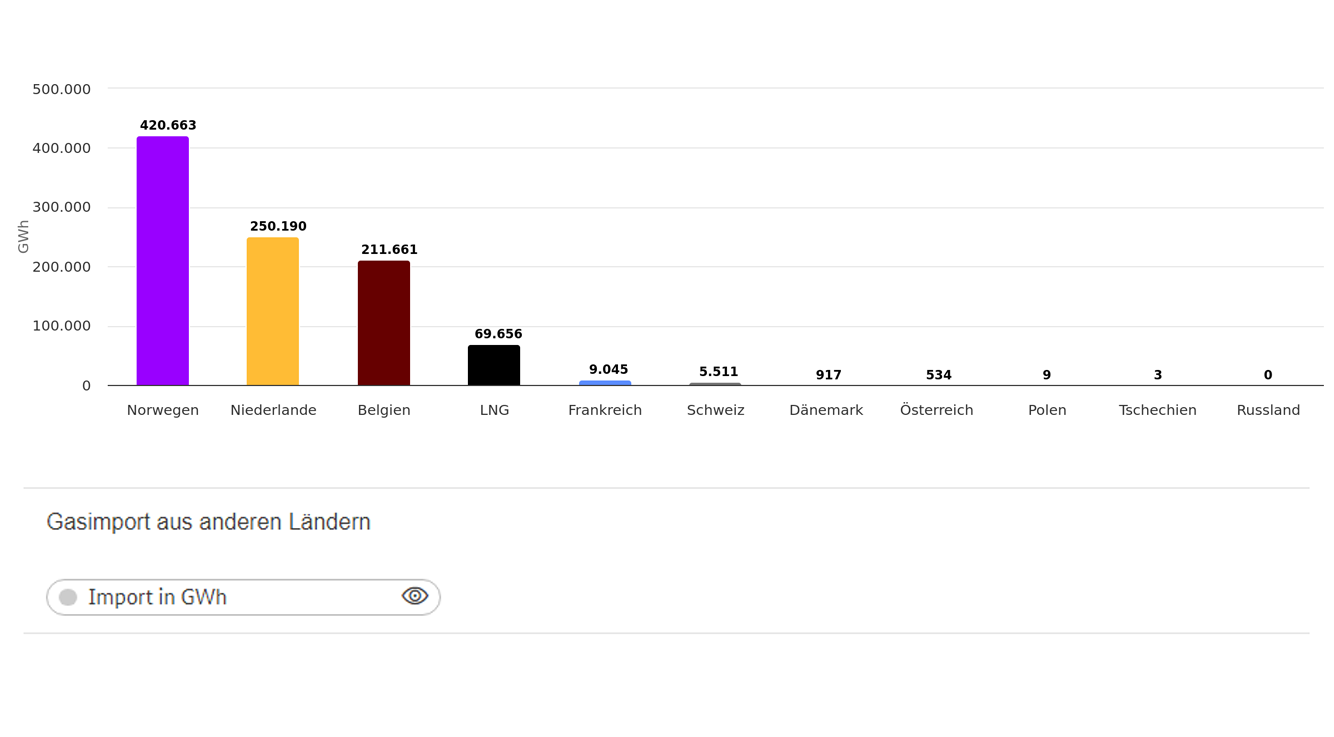Click the value label 9 above Polen
The image size is (1334, 737).
click(1047, 375)
